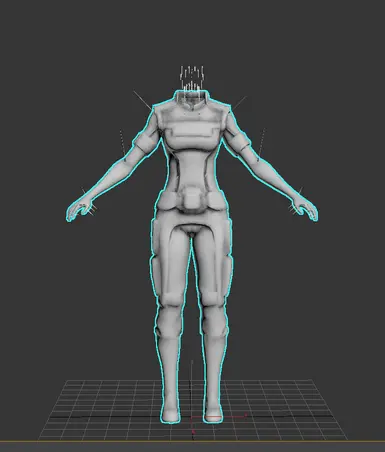Select vertical axis line of pivot gizmo
Image resolution: width=385 pixels, height=452 pixels.
pyautogui.click(x=192, y=388)
